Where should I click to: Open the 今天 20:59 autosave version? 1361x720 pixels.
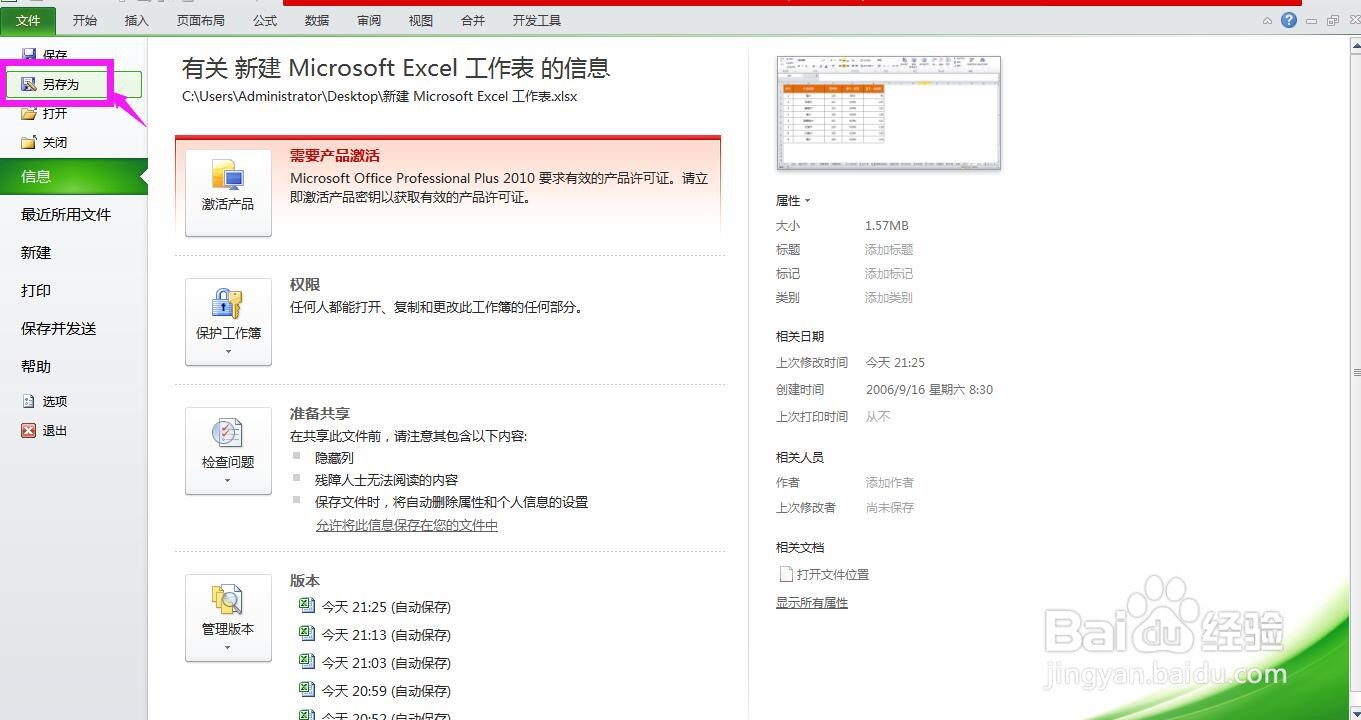[375, 691]
